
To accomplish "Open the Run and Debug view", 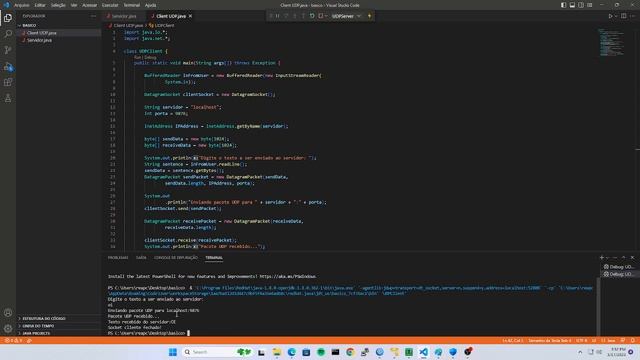I will click(x=8, y=66).
